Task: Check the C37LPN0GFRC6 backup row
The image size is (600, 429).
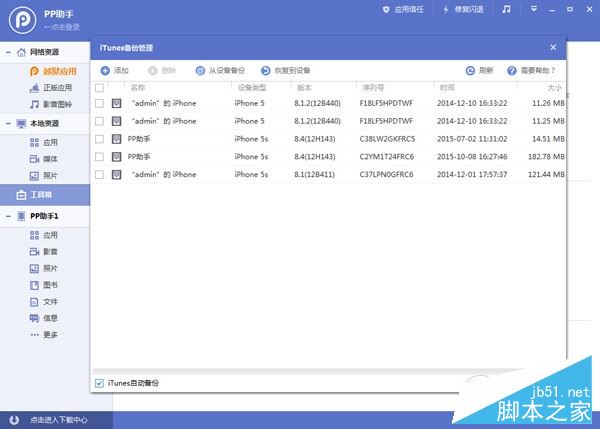Action: tap(99, 175)
